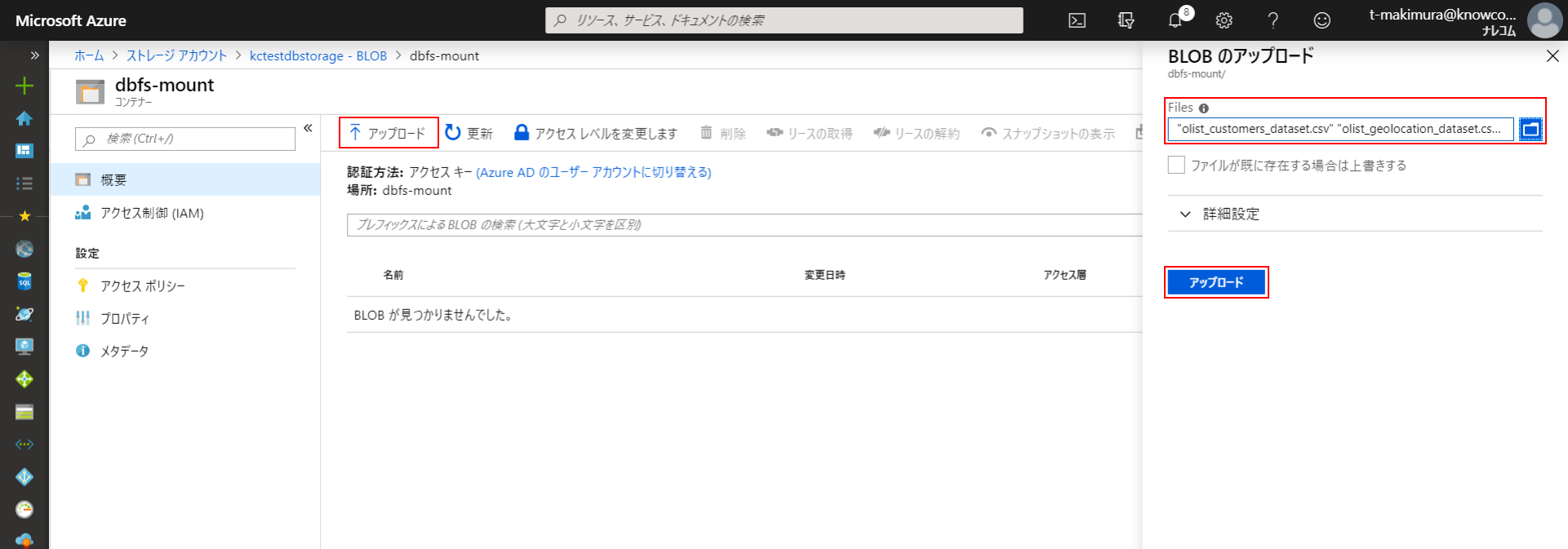Click Files info icon

click(1204, 108)
